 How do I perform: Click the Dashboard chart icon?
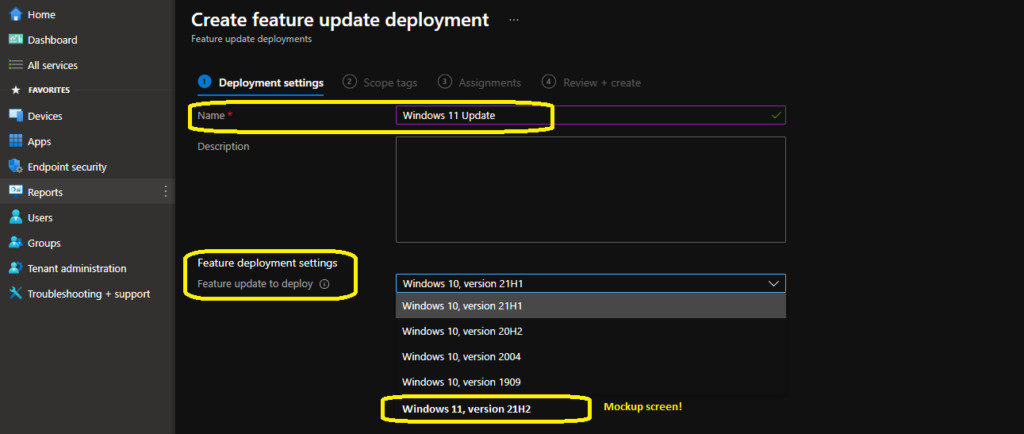pyautogui.click(x=16, y=40)
